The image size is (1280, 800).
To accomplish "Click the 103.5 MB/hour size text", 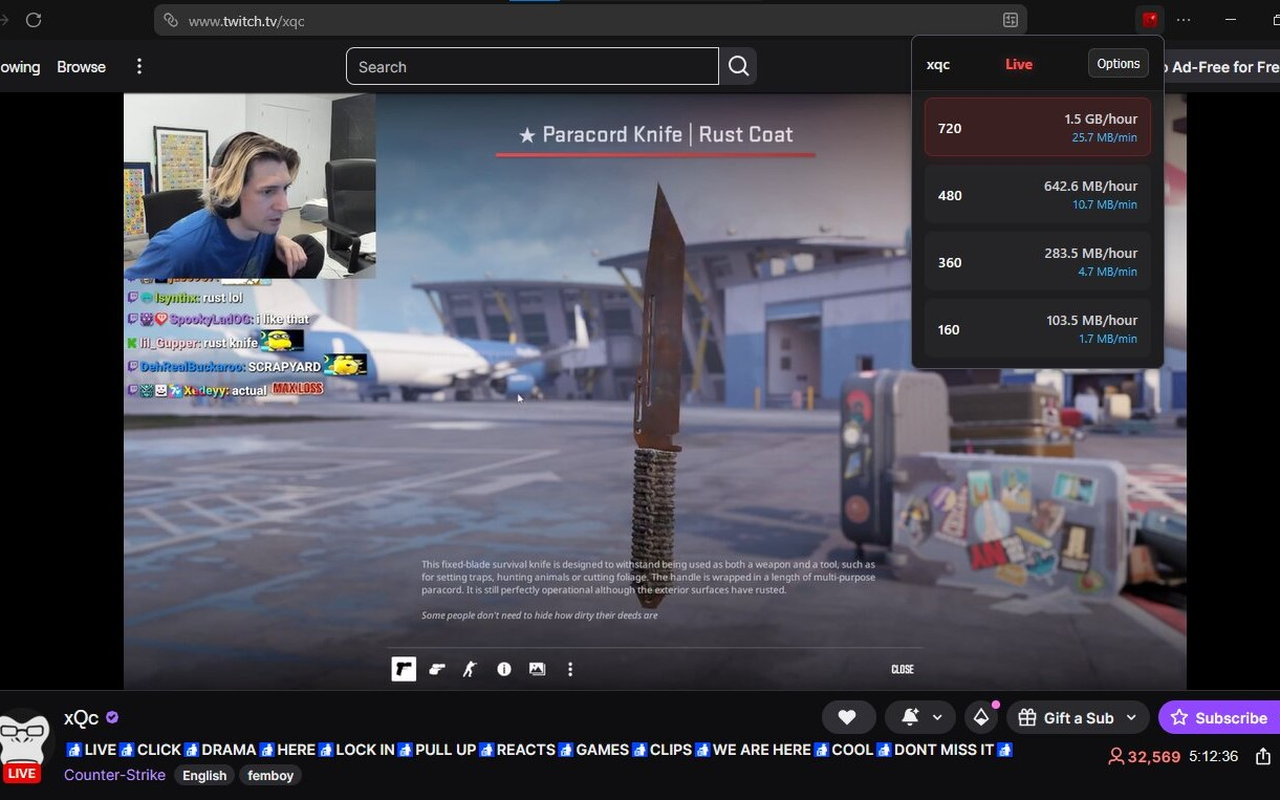I will (x=1091, y=320).
